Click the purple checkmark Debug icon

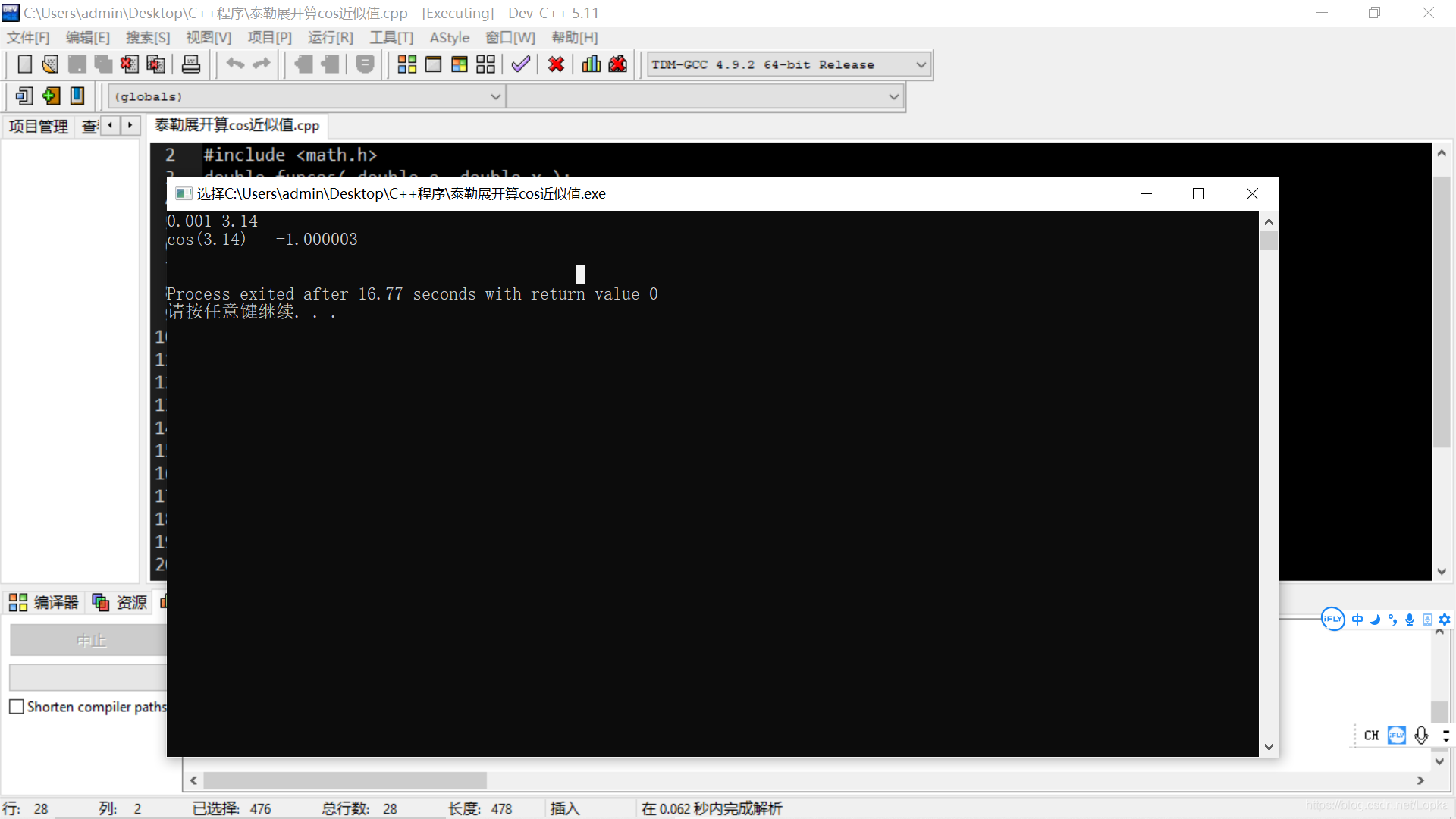520,64
